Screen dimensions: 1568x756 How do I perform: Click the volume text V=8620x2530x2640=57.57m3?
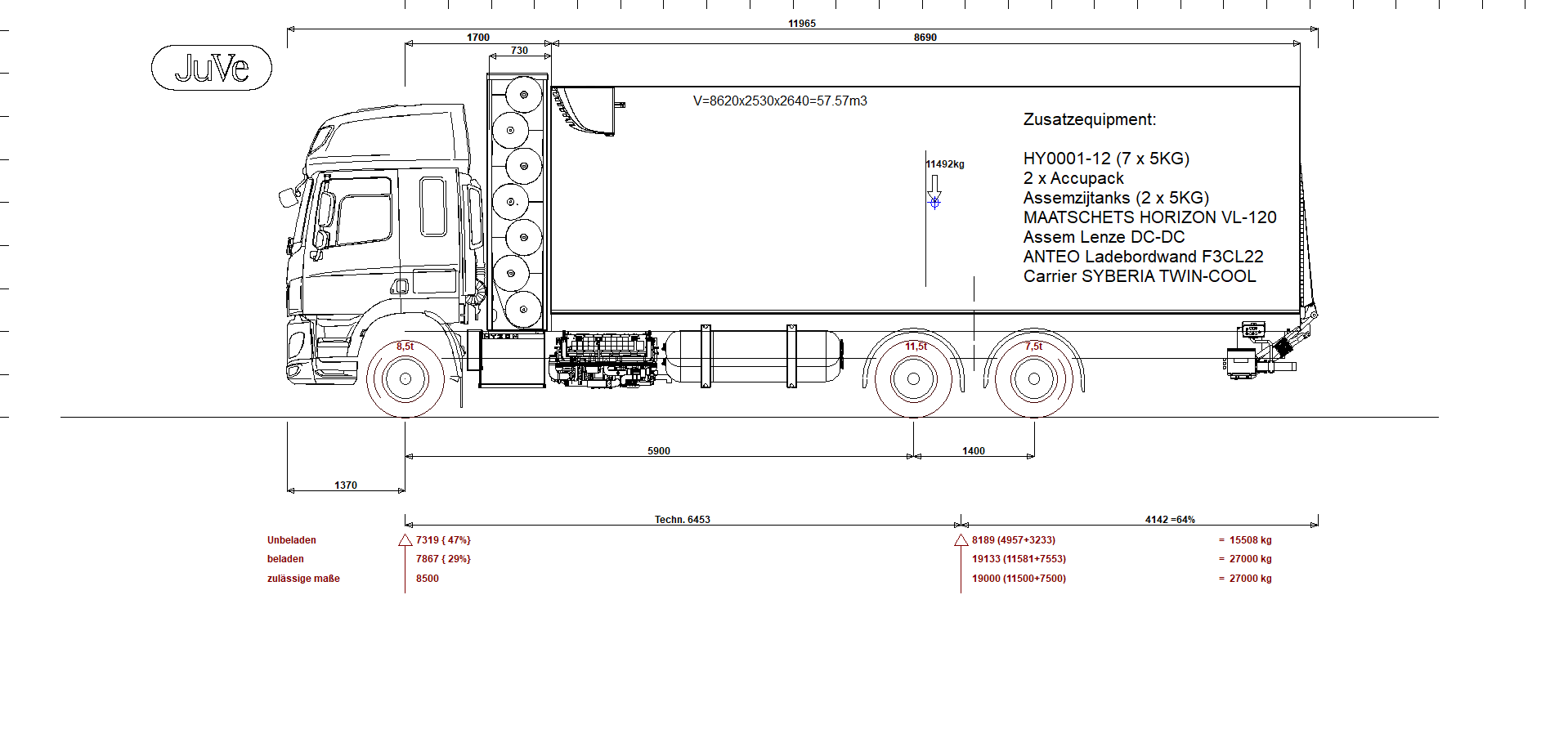(x=780, y=101)
